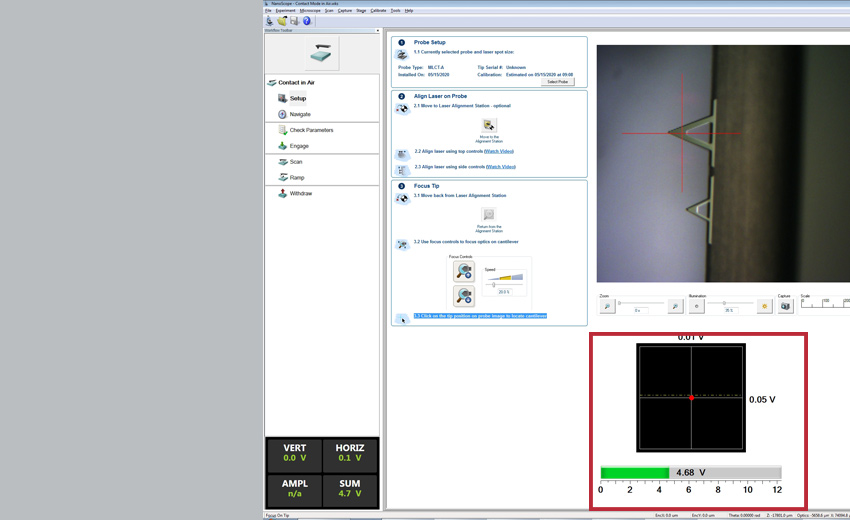
Task: Open the Calibrate menu
Action: tap(378, 10)
